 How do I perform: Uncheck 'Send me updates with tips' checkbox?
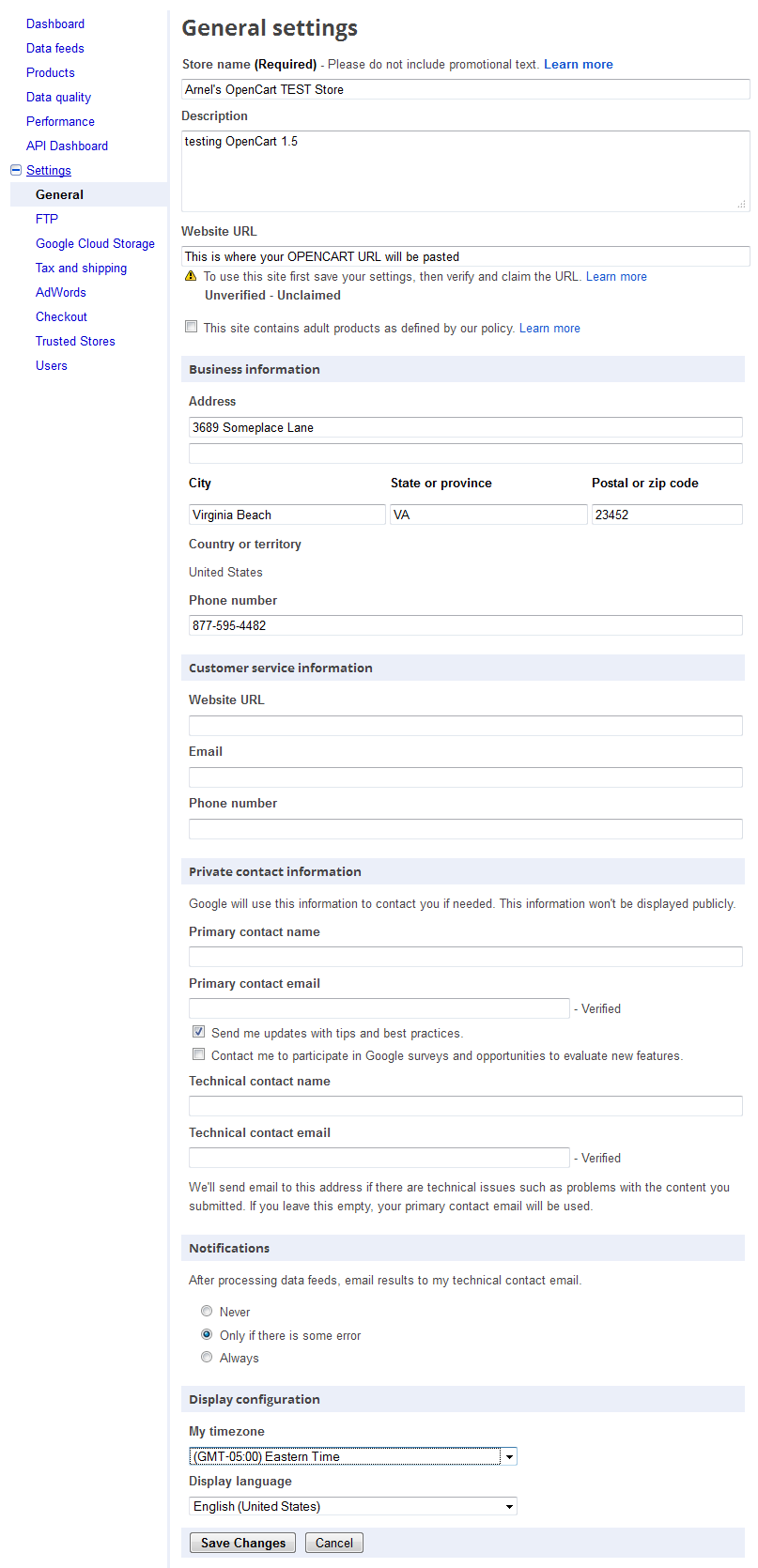pyautogui.click(x=198, y=1032)
